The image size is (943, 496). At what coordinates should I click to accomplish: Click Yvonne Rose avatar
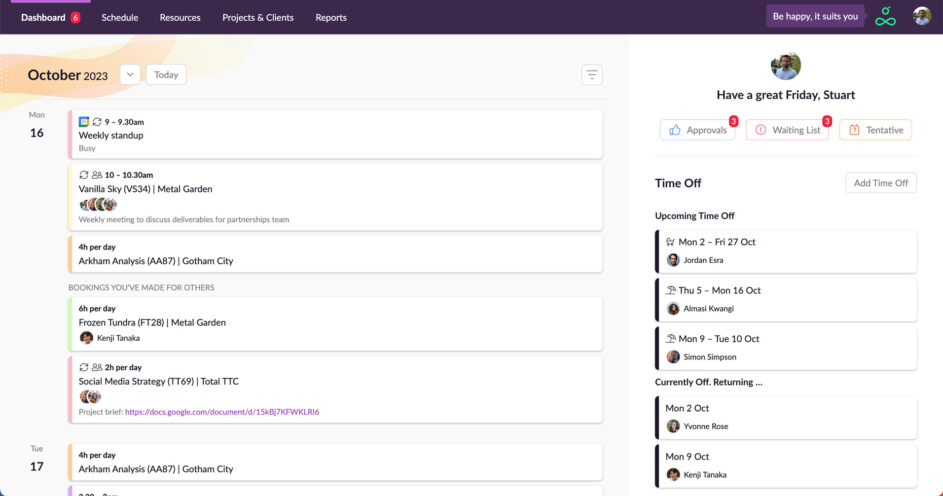coord(673,426)
